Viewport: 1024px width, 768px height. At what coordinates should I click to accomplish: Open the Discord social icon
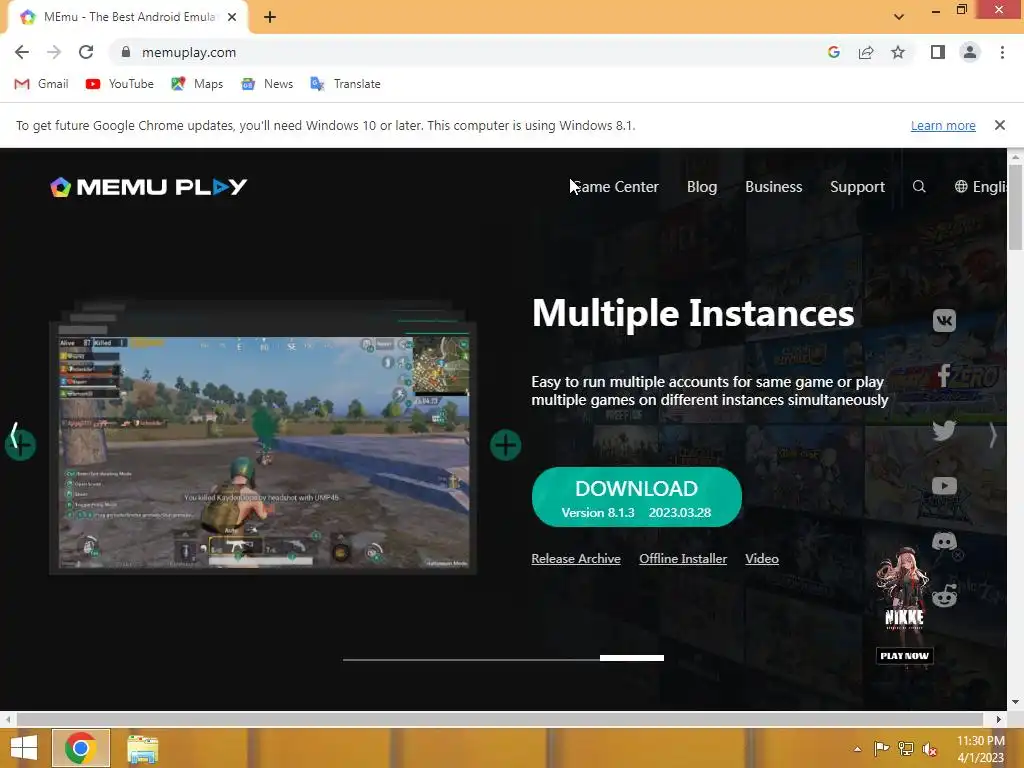pos(944,541)
